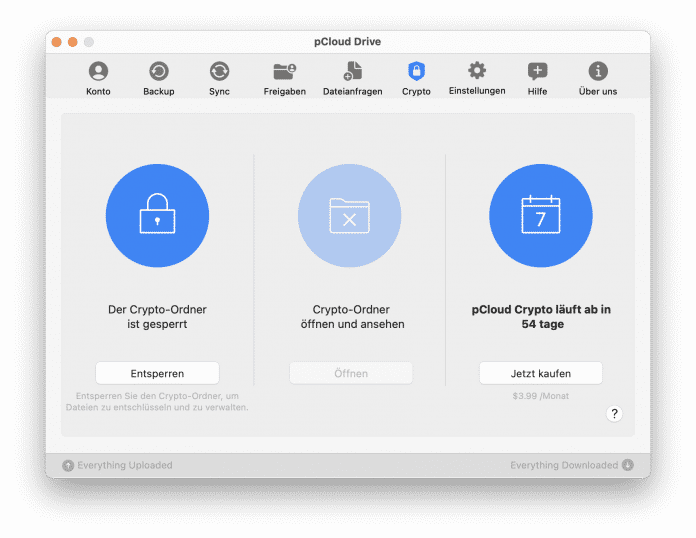Screen dimensions: 696x538
Task: Minimize the pCloud Drive window
Action: (73, 42)
